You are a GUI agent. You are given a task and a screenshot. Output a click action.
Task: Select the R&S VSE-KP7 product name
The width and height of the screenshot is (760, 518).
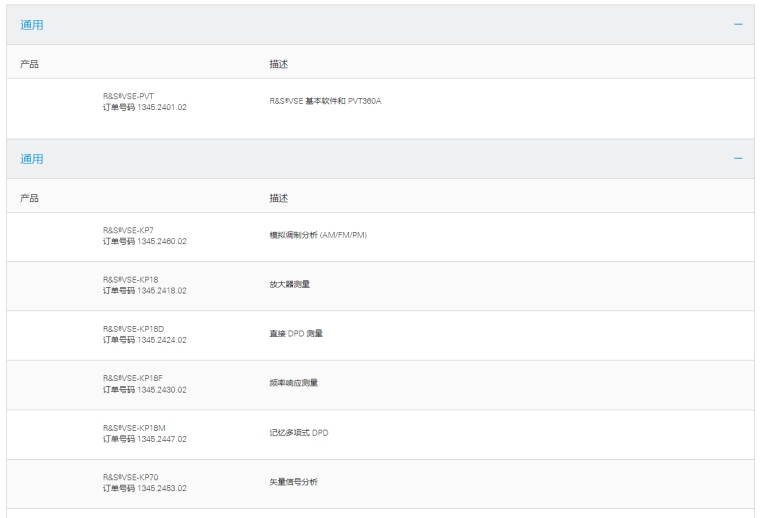[x=128, y=230]
